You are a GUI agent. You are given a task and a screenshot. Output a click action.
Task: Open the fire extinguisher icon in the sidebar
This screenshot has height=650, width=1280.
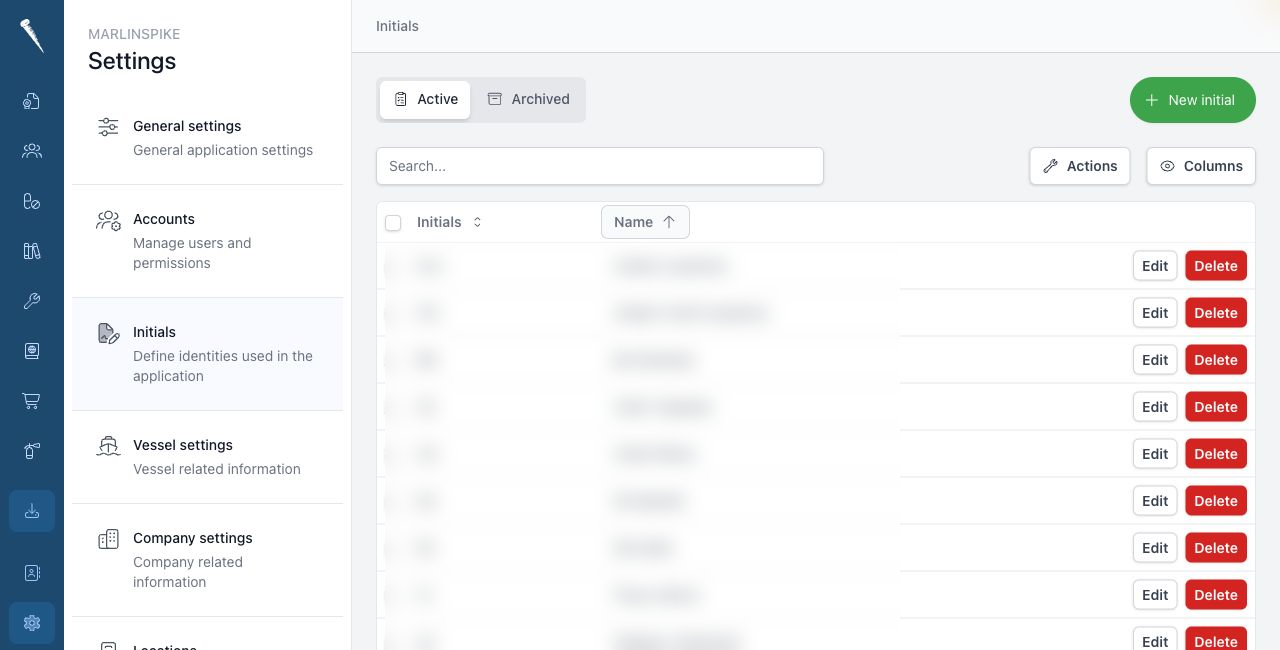point(32,451)
